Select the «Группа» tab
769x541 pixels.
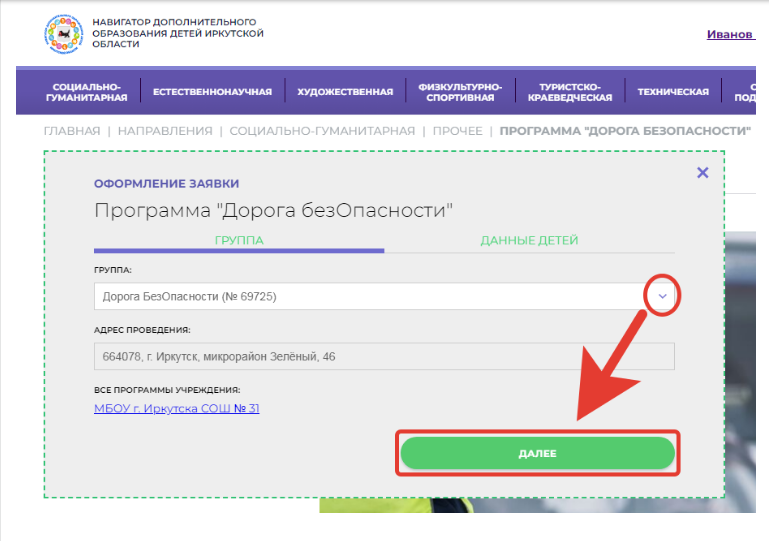(x=239, y=241)
